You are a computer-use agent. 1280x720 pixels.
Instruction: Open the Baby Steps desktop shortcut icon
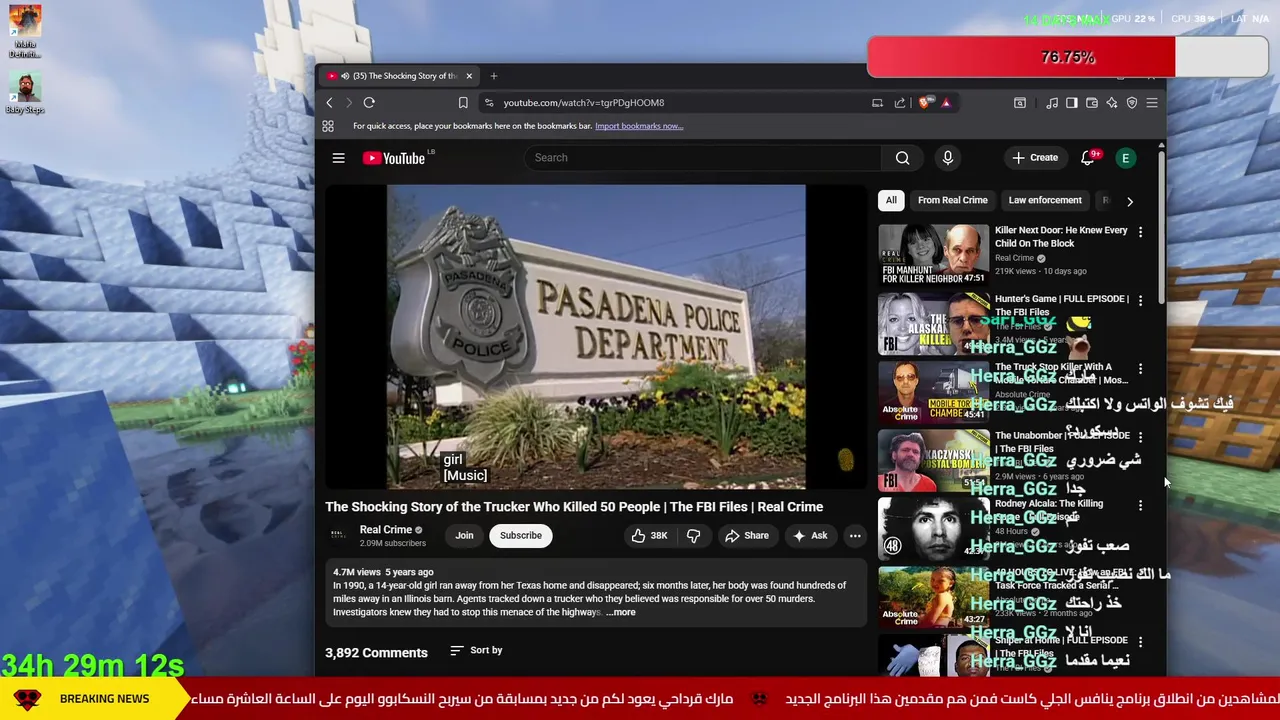click(x=25, y=93)
